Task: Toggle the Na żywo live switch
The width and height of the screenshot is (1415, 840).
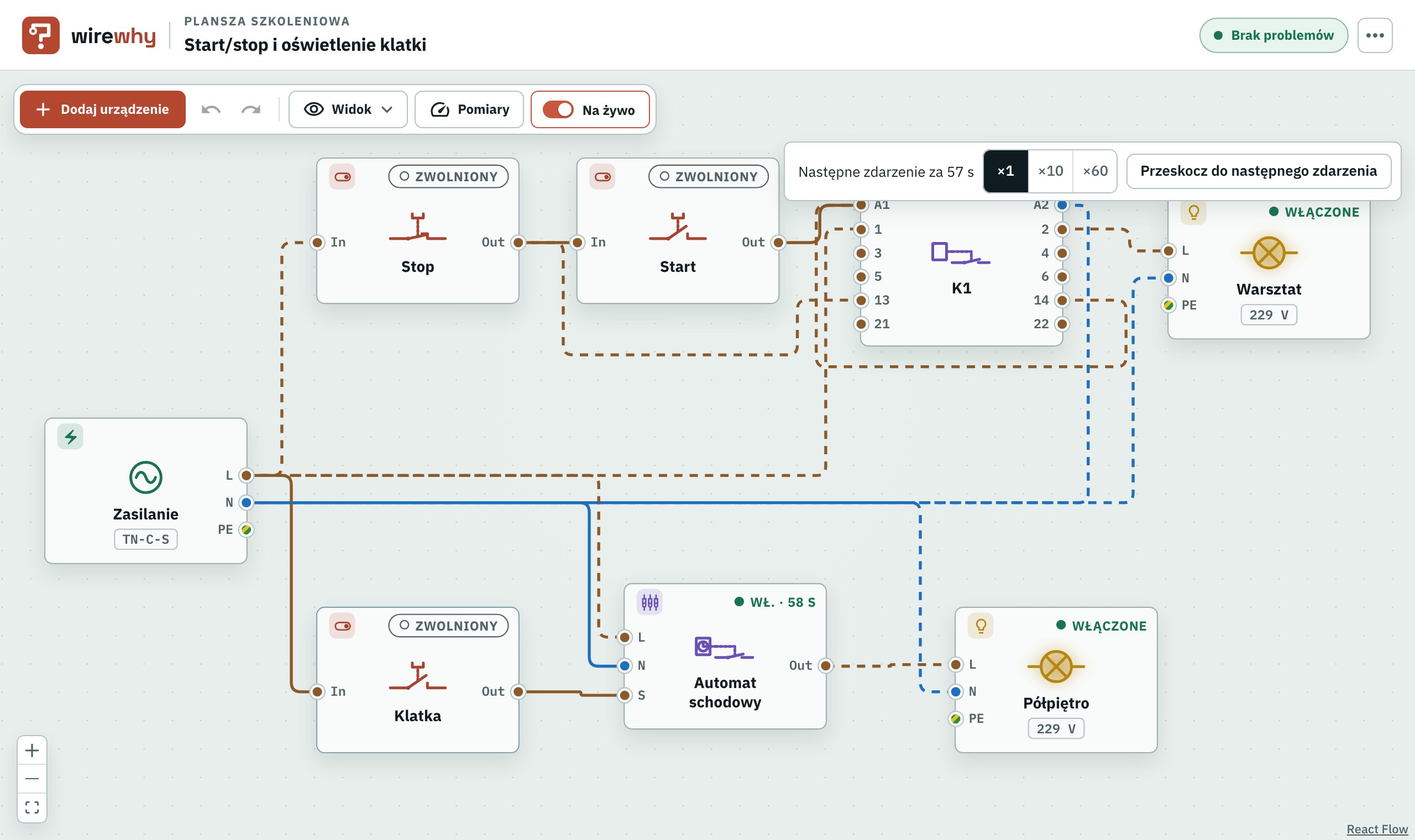Action: [558, 109]
